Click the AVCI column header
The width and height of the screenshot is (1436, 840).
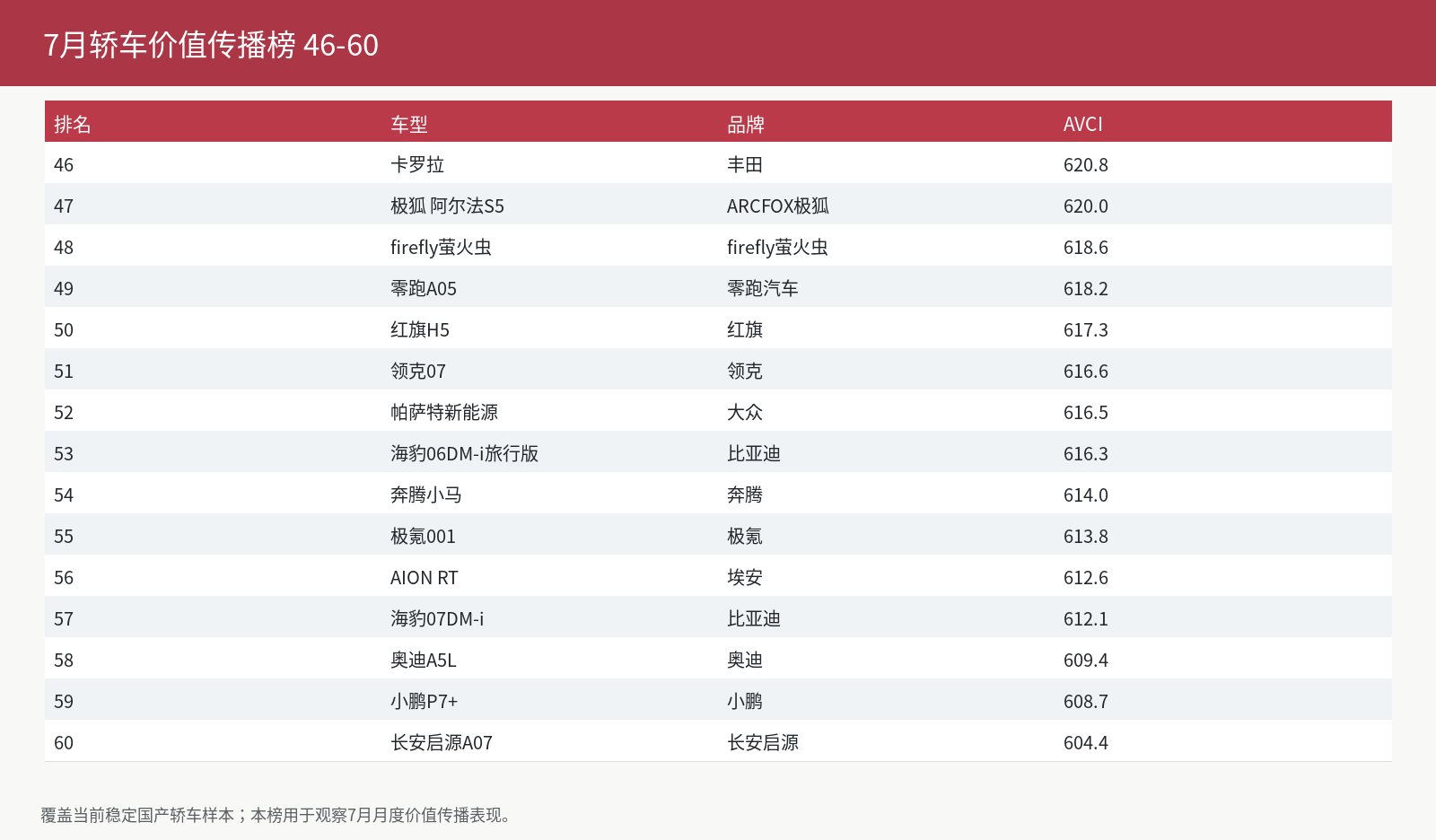coord(1083,124)
